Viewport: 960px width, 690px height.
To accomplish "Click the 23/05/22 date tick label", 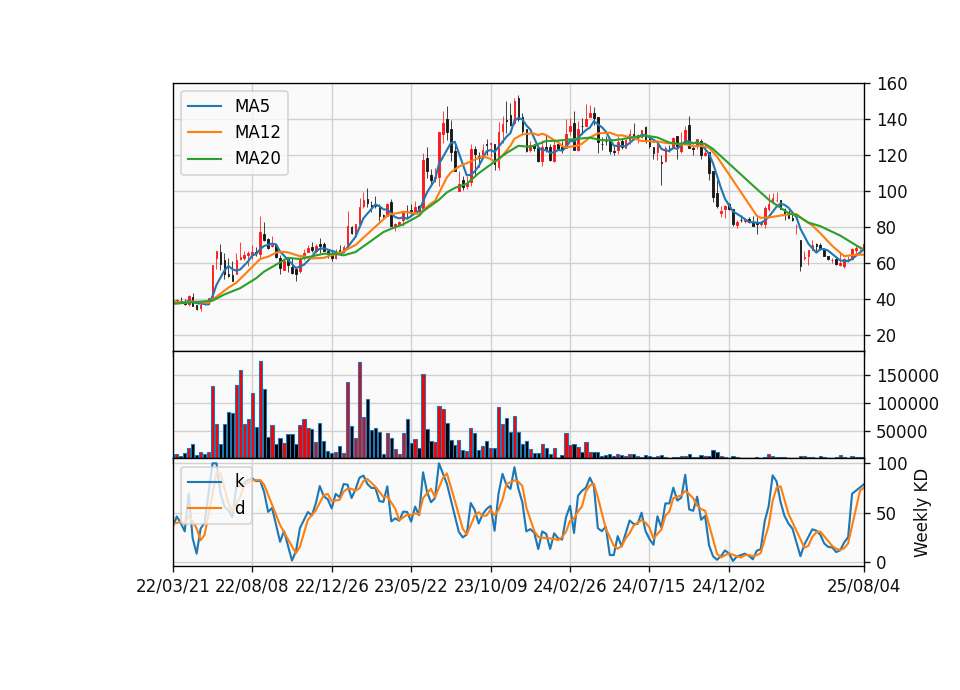I will (x=411, y=586).
